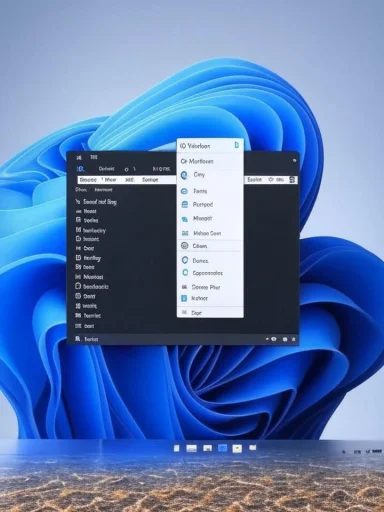This screenshot has height=512, width=384.
Task: Click the system tray clock on taskbar
Action: pyautogui.click(x=377, y=451)
